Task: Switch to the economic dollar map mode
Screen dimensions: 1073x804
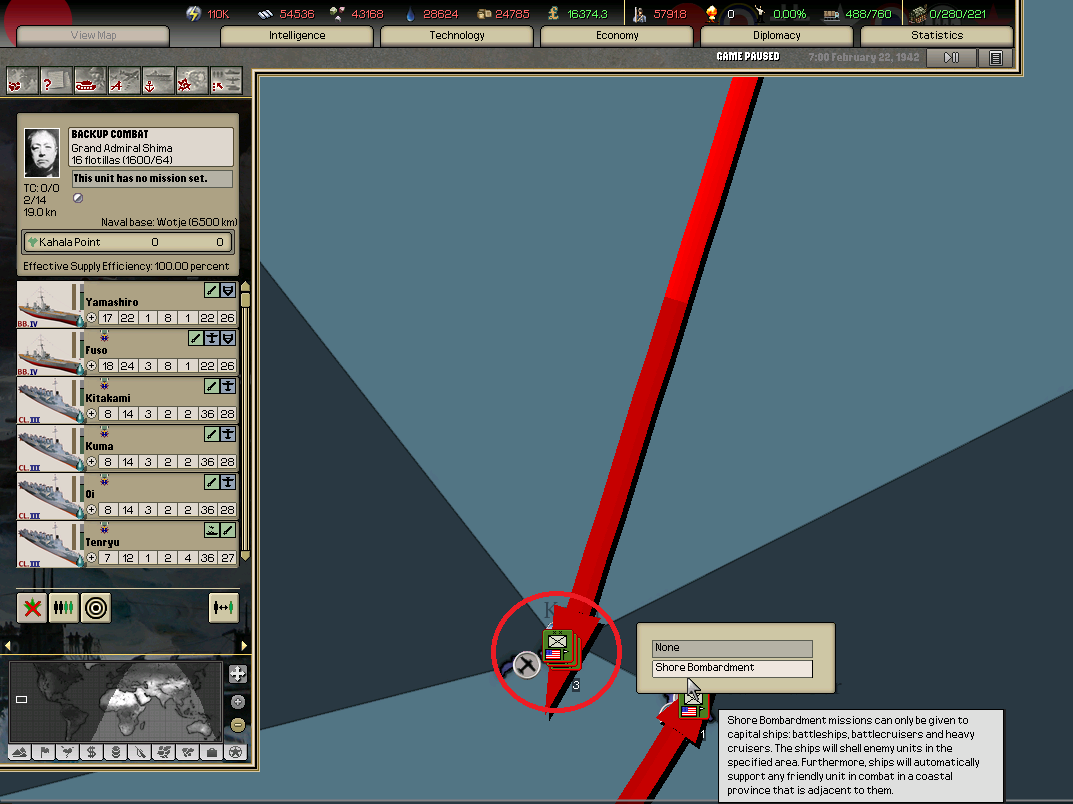Action: [x=92, y=752]
